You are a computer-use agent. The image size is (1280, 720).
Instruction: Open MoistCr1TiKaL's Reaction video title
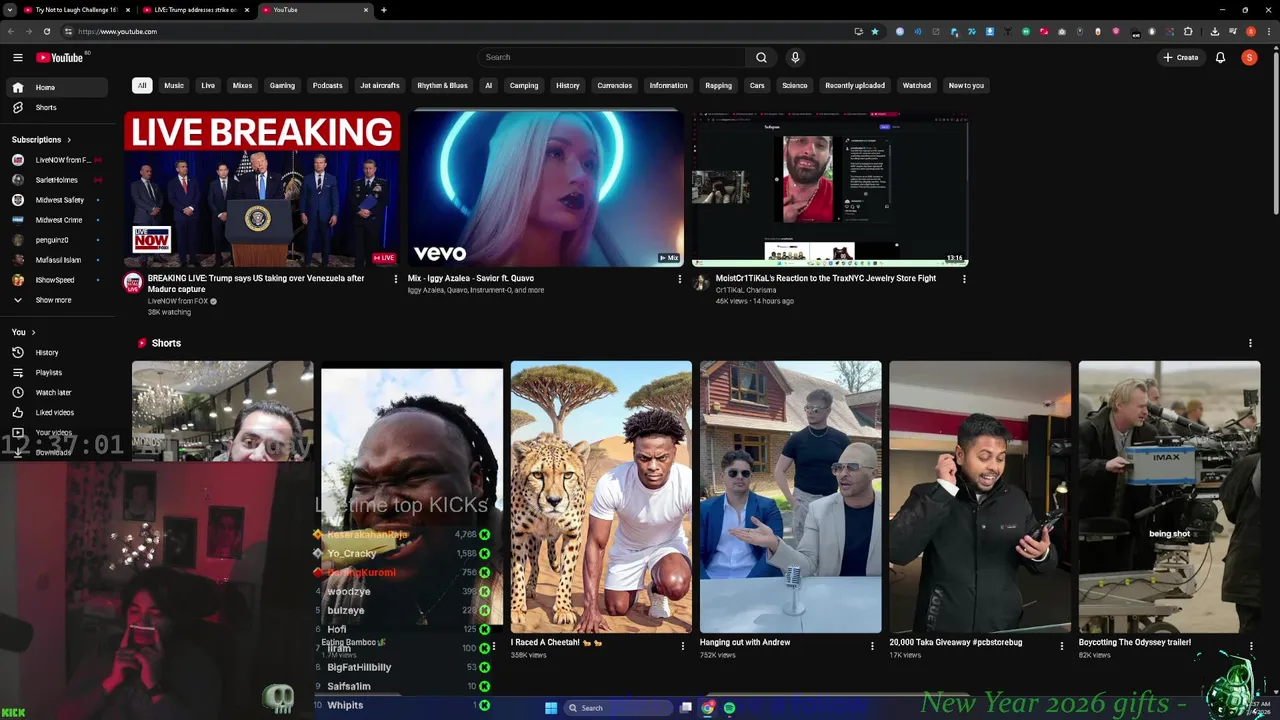pyautogui.click(x=826, y=278)
